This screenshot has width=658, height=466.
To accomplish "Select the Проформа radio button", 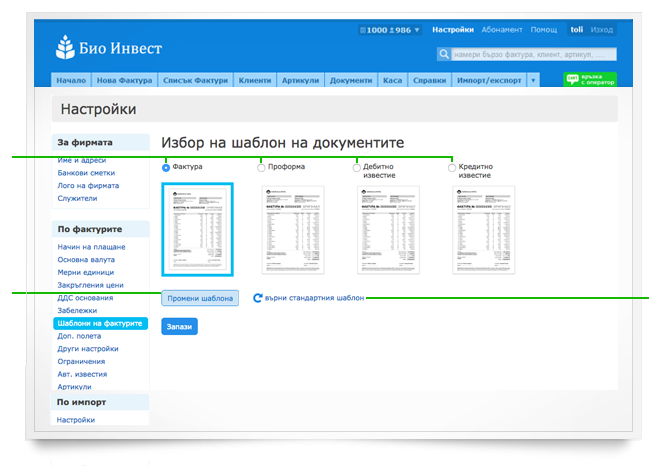I will 262,167.
